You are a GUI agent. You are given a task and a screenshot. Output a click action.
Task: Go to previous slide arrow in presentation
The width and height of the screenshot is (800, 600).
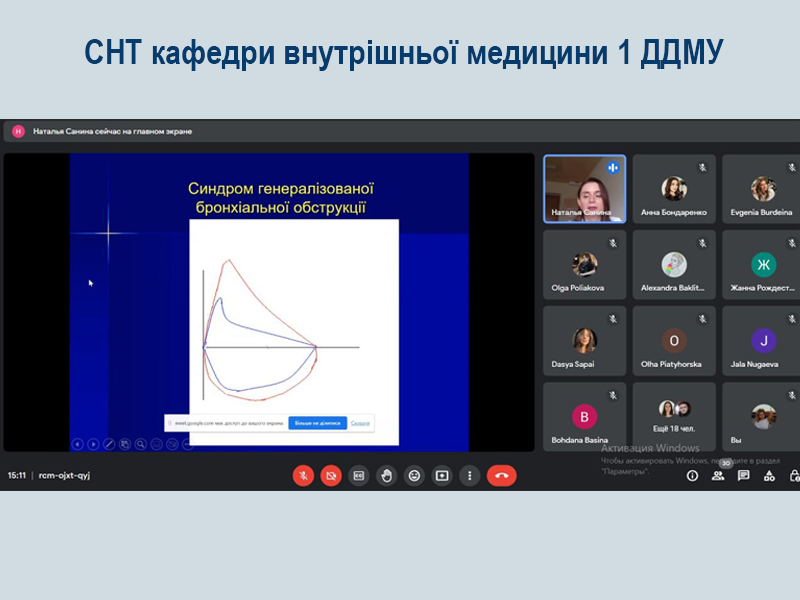pos(78,444)
